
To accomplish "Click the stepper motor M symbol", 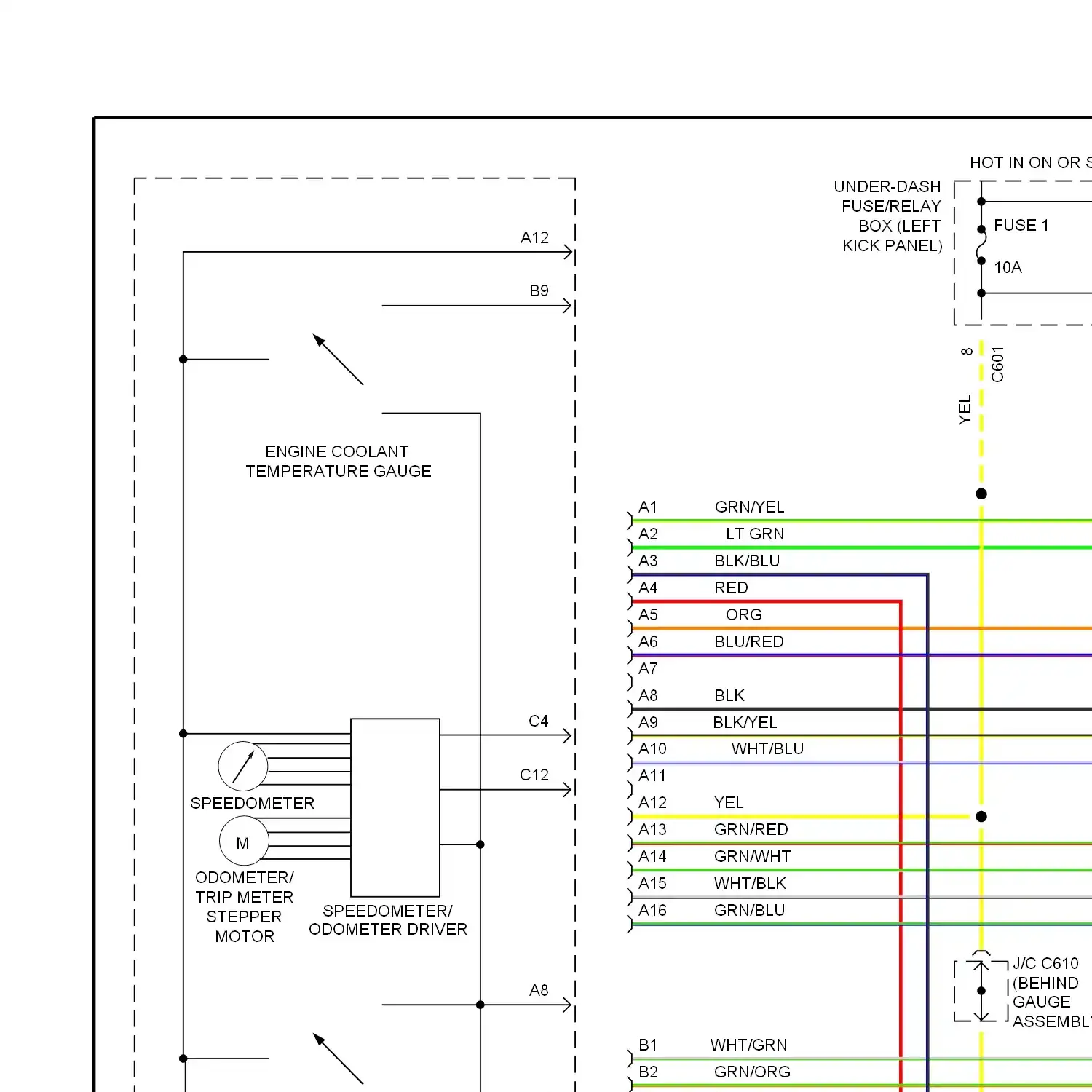I will pos(244,841).
